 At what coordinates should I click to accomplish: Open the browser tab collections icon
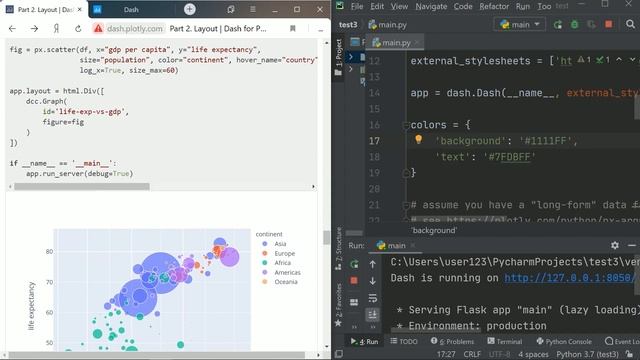[x=231, y=9]
